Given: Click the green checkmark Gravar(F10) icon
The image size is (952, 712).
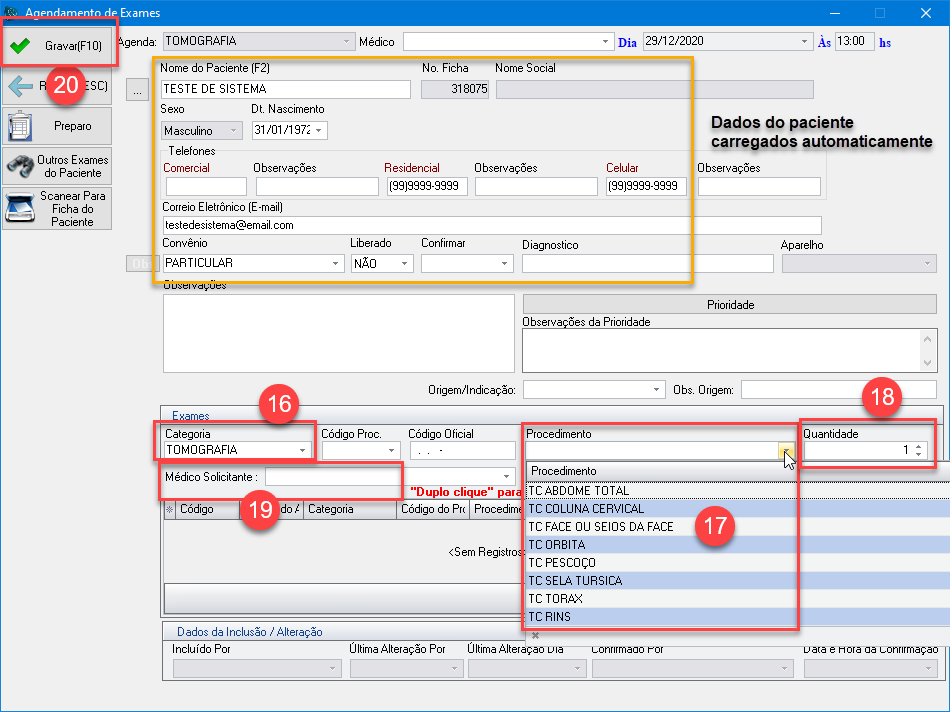Looking at the screenshot, I should (20, 46).
